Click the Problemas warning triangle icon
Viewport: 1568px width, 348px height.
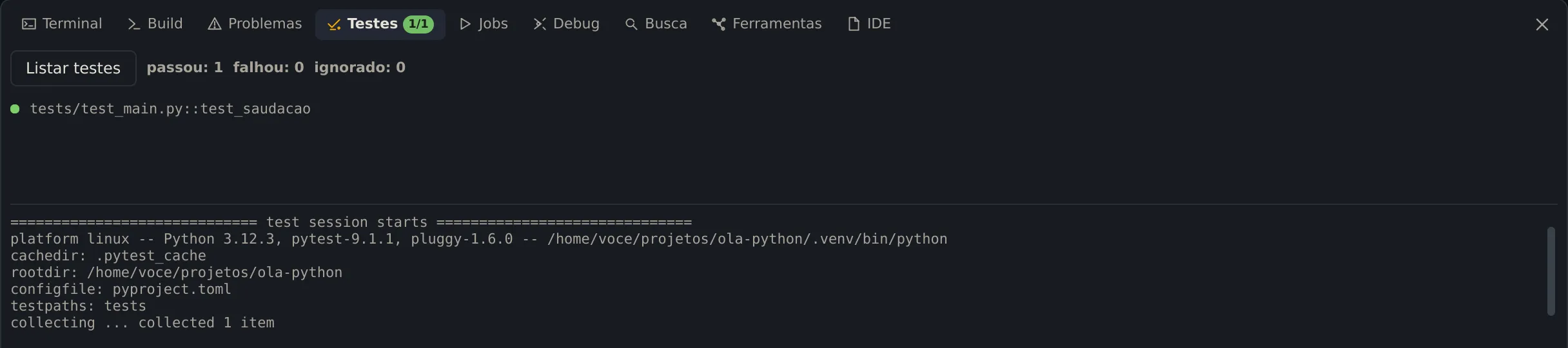click(214, 24)
